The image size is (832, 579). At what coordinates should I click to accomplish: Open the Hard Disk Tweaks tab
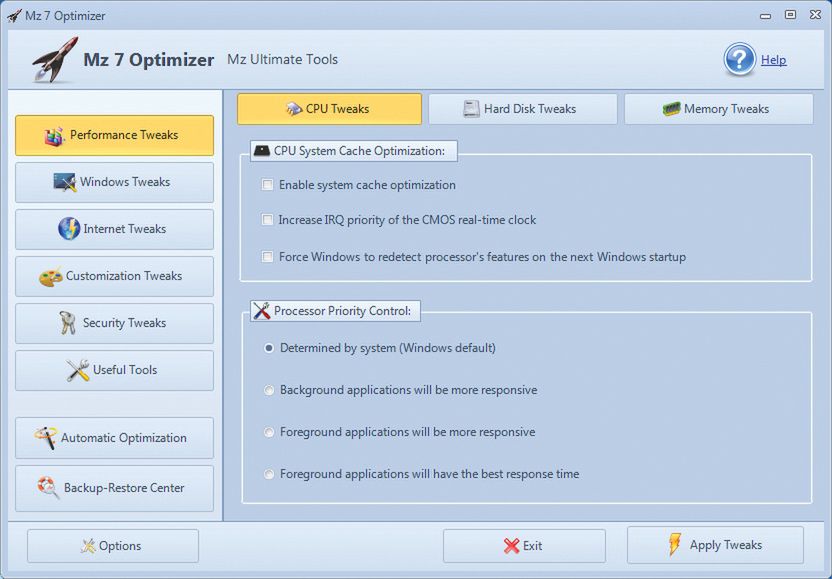click(x=523, y=109)
